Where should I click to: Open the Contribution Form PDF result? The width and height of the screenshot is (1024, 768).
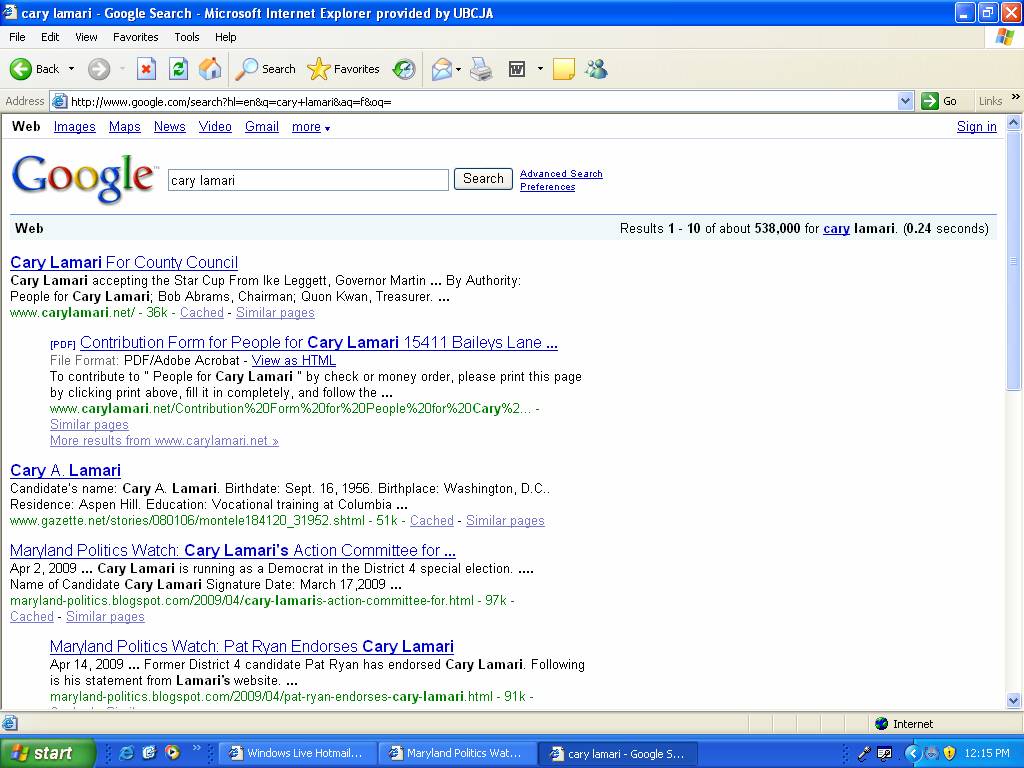point(319,343)
